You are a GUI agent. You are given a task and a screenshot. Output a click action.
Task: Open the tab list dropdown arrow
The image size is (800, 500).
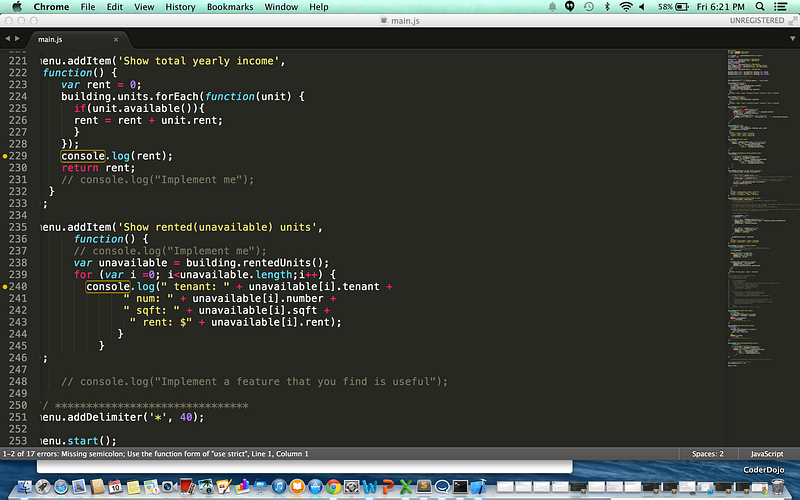point(792,38)
